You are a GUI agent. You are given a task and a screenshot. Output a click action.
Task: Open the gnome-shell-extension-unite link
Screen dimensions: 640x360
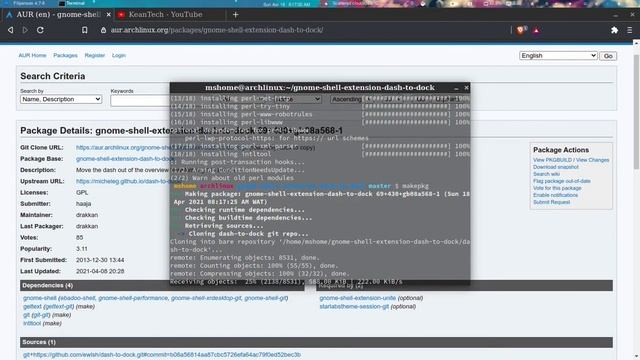(358, 298)
